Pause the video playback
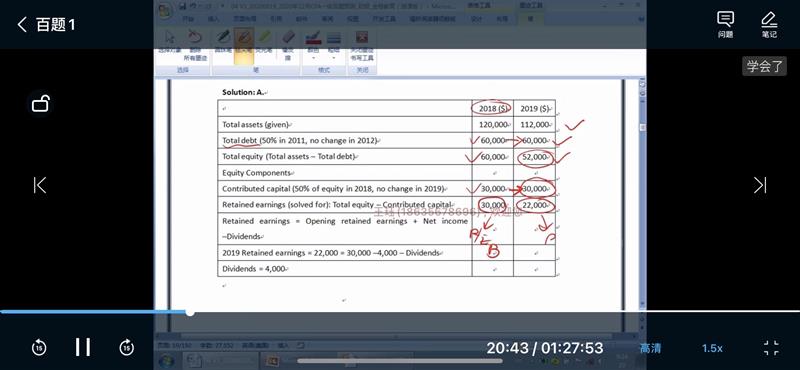The height and width of the screenshot is (370, 800). point(83,347)
